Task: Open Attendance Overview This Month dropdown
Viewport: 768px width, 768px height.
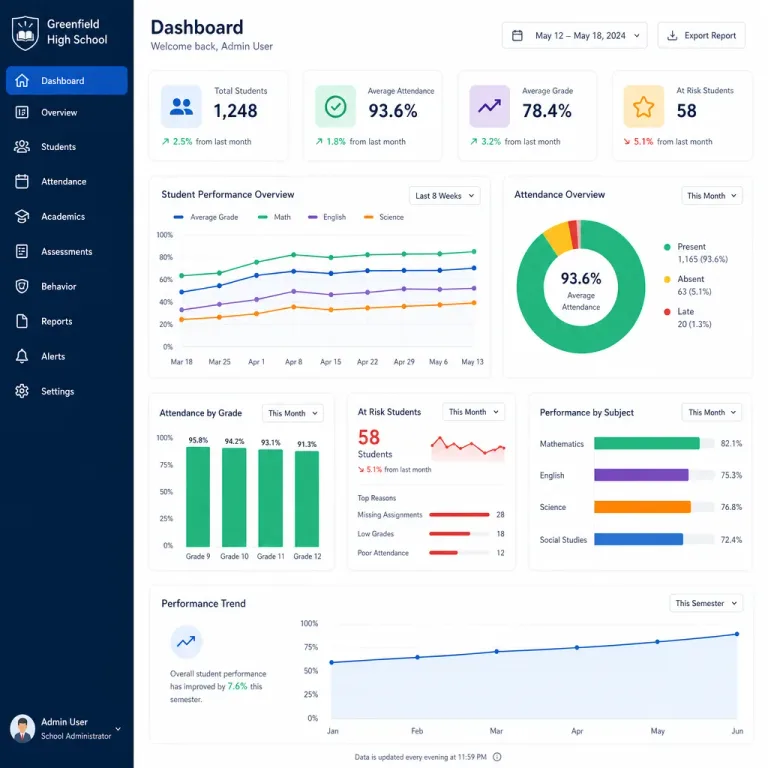Action: [x=712, y=195]
